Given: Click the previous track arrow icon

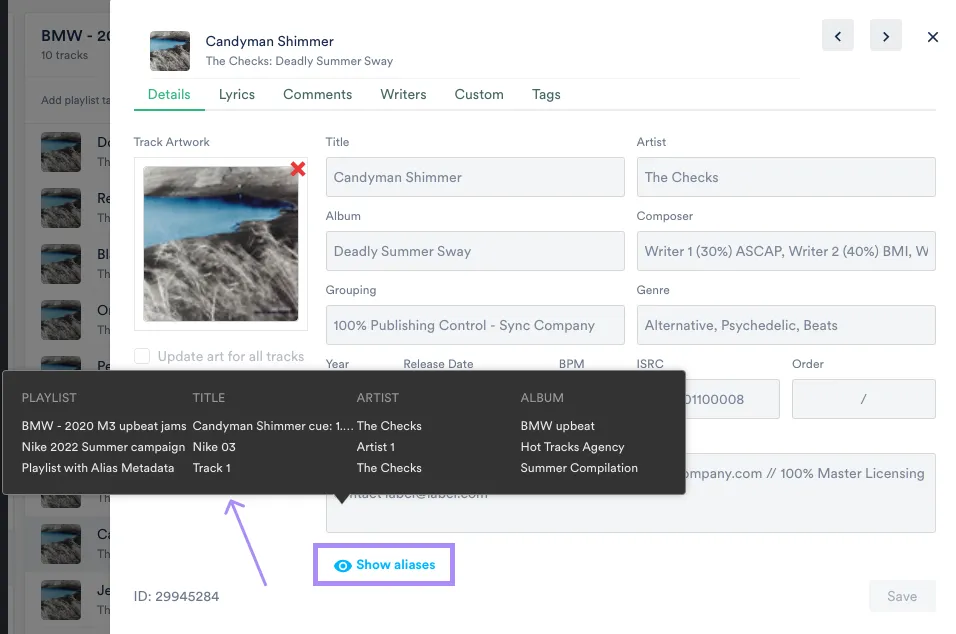Looking at the screenshot, I should point(838,35).
